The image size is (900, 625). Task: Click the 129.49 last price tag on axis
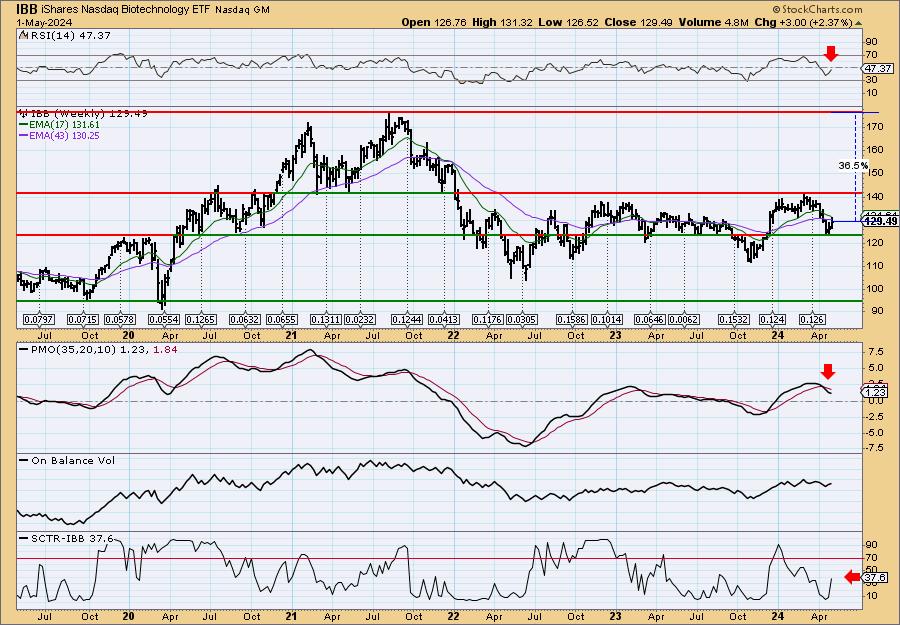(x=881, y=221)
